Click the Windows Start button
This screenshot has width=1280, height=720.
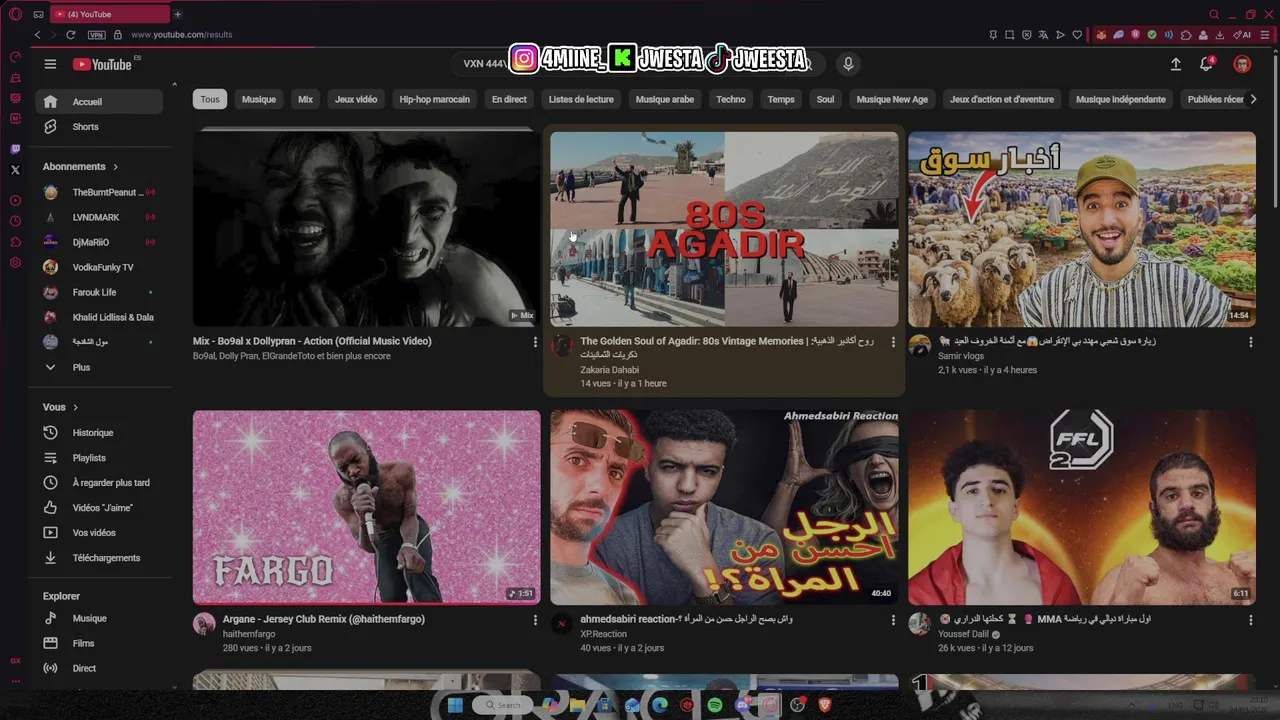tap(455, 705)
